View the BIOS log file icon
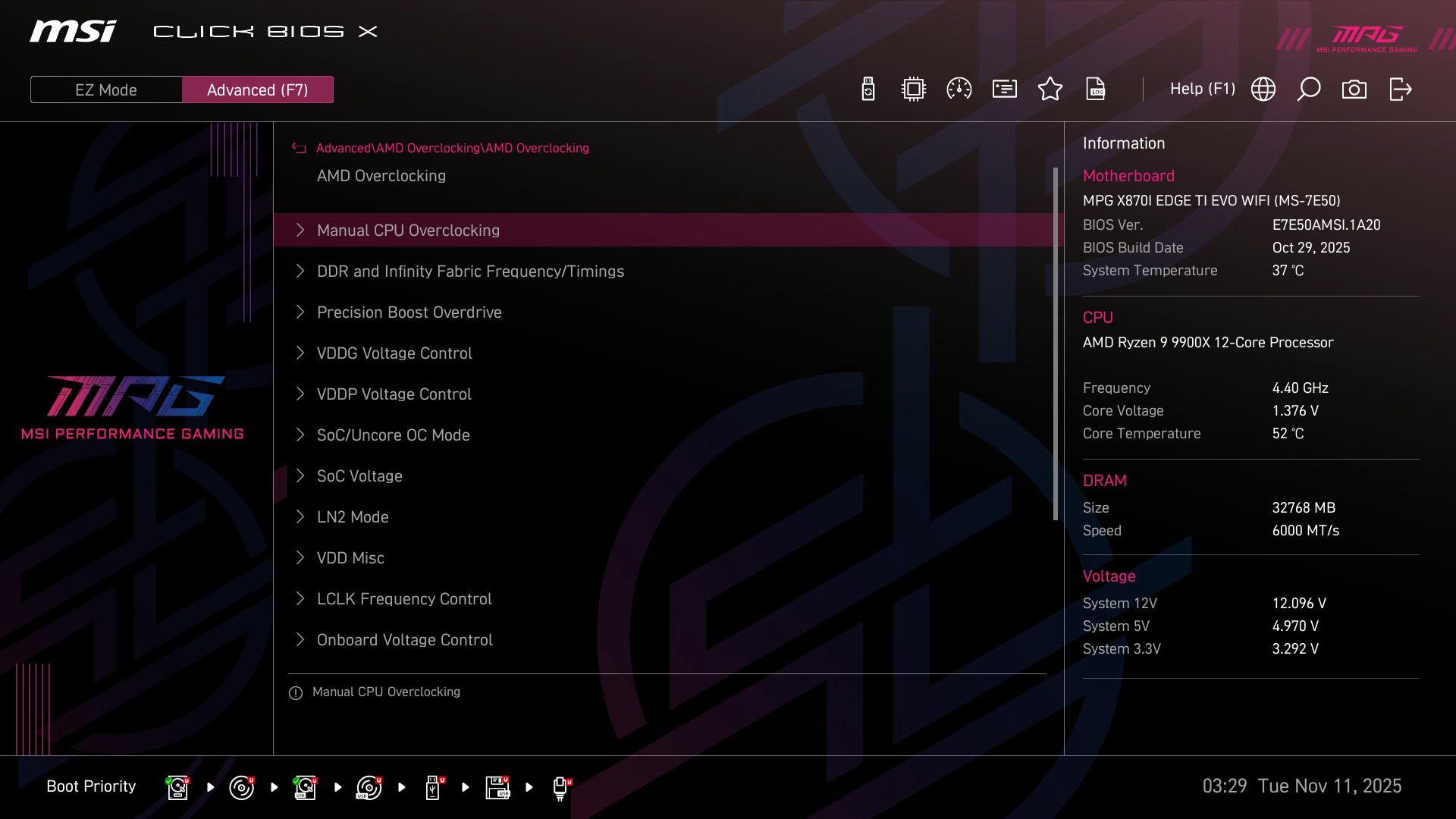The width and height of the screenshot is (1456, 819). coord(1096,89)
